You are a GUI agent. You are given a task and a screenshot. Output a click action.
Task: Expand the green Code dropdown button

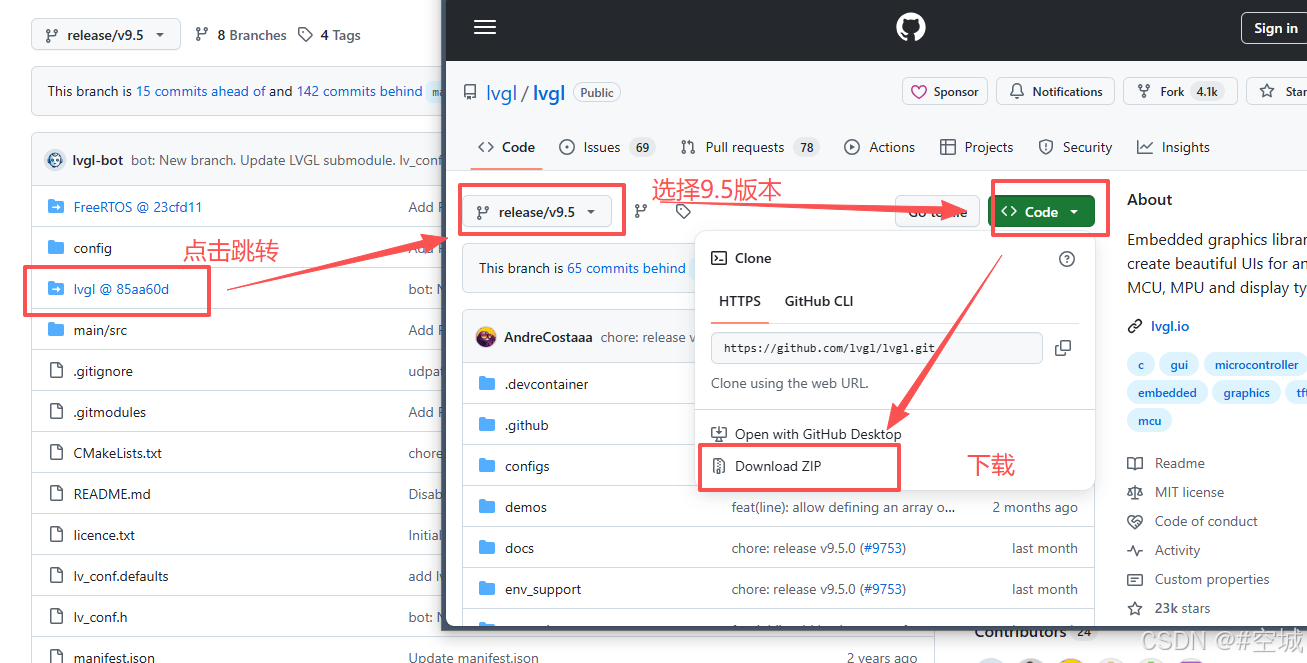1041,211
